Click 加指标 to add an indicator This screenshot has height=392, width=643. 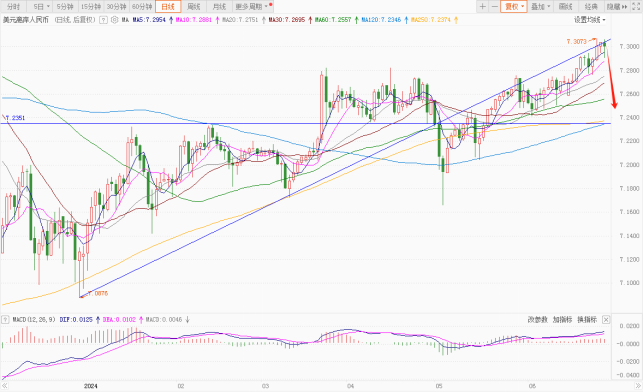tap(562, 319)
